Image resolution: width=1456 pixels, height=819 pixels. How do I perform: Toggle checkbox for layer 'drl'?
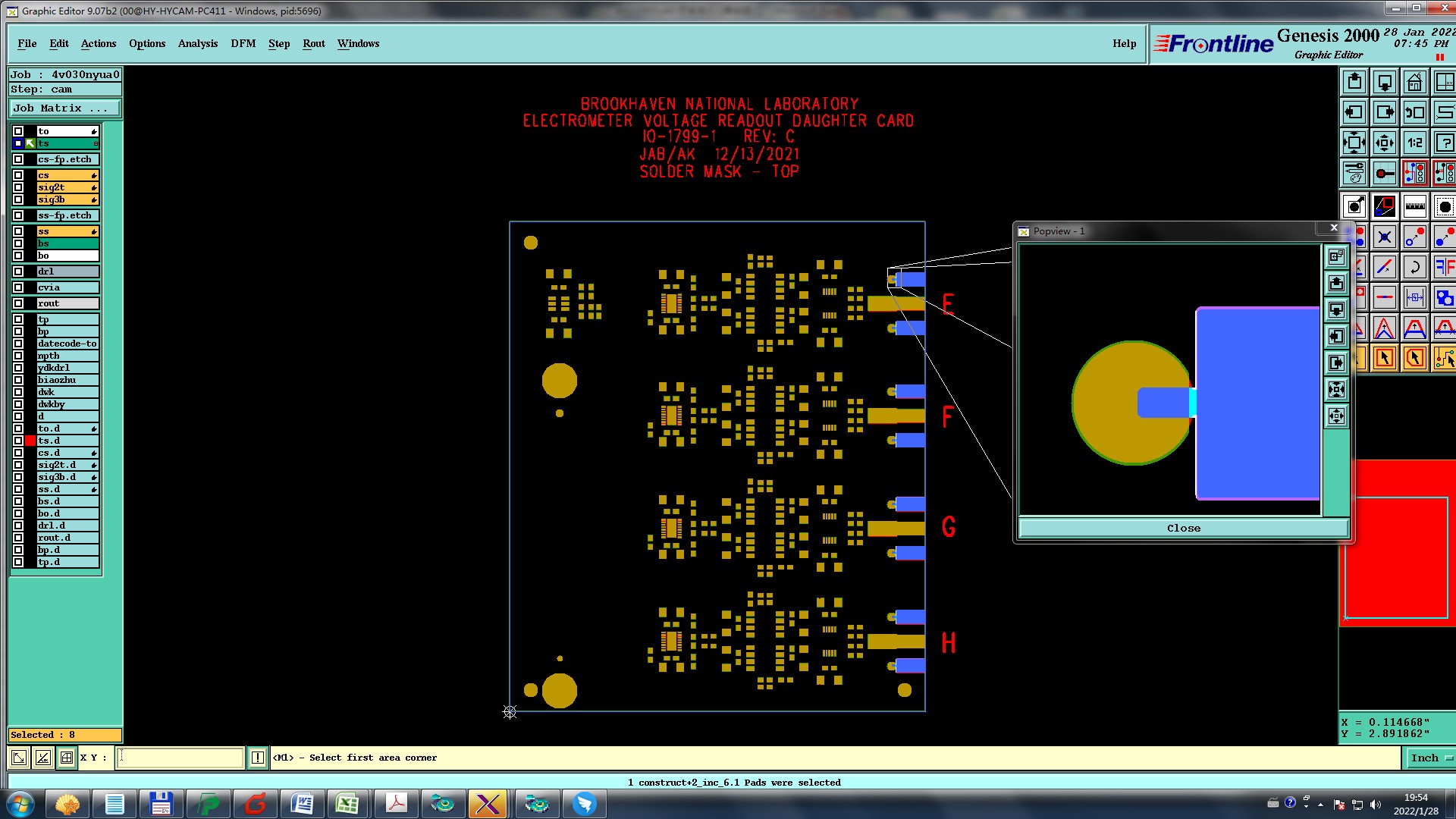18,271
